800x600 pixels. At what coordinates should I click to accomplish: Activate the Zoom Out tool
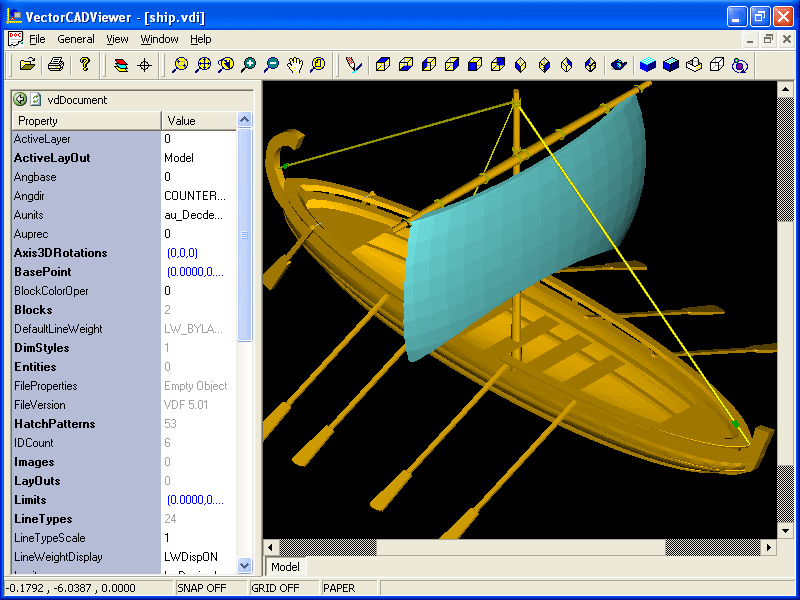pyautogui.click(x=270, y=65)
